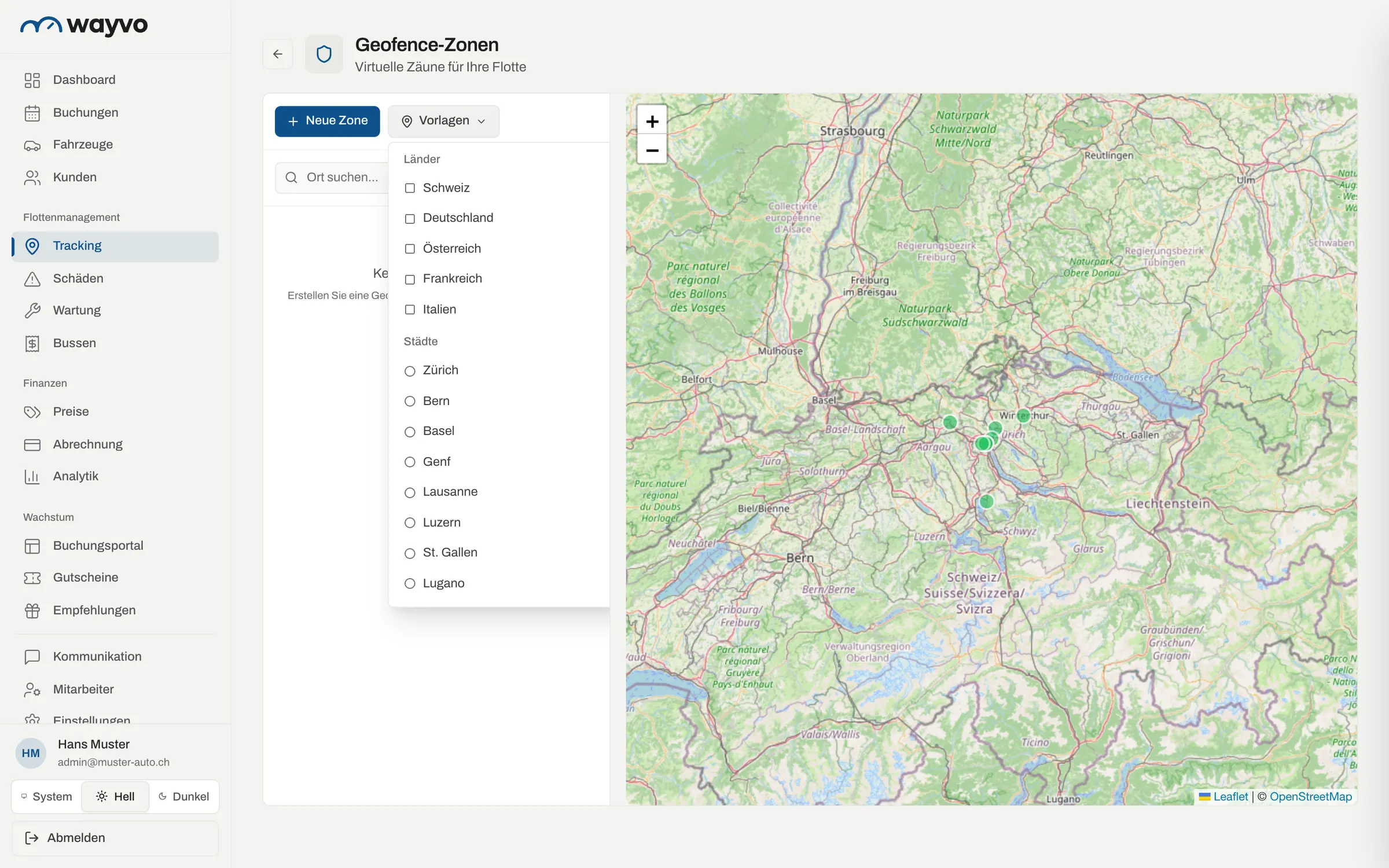
Task: Click the Mitarbeiter user-settings icon
Action: 32,689
